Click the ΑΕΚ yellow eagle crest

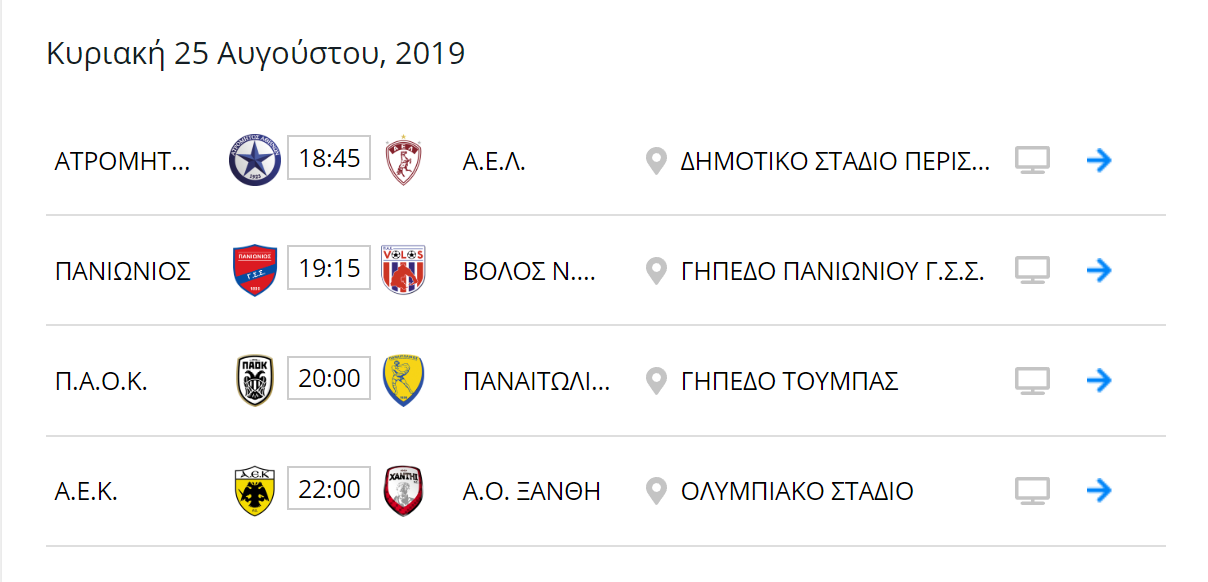pyautogui.click(x=255, y=491)
